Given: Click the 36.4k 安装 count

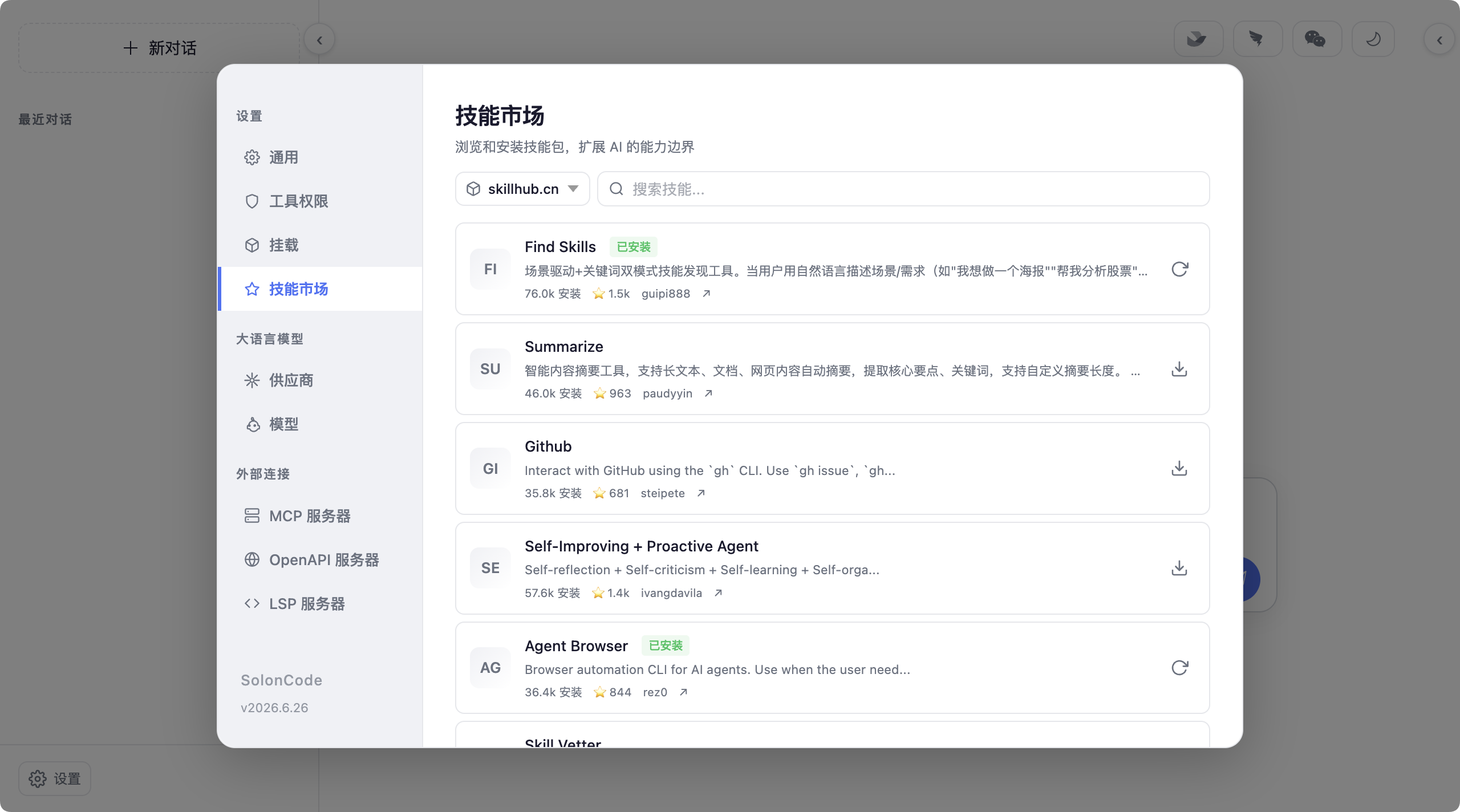Looking at the screenshot, I should tap(553, 692).
